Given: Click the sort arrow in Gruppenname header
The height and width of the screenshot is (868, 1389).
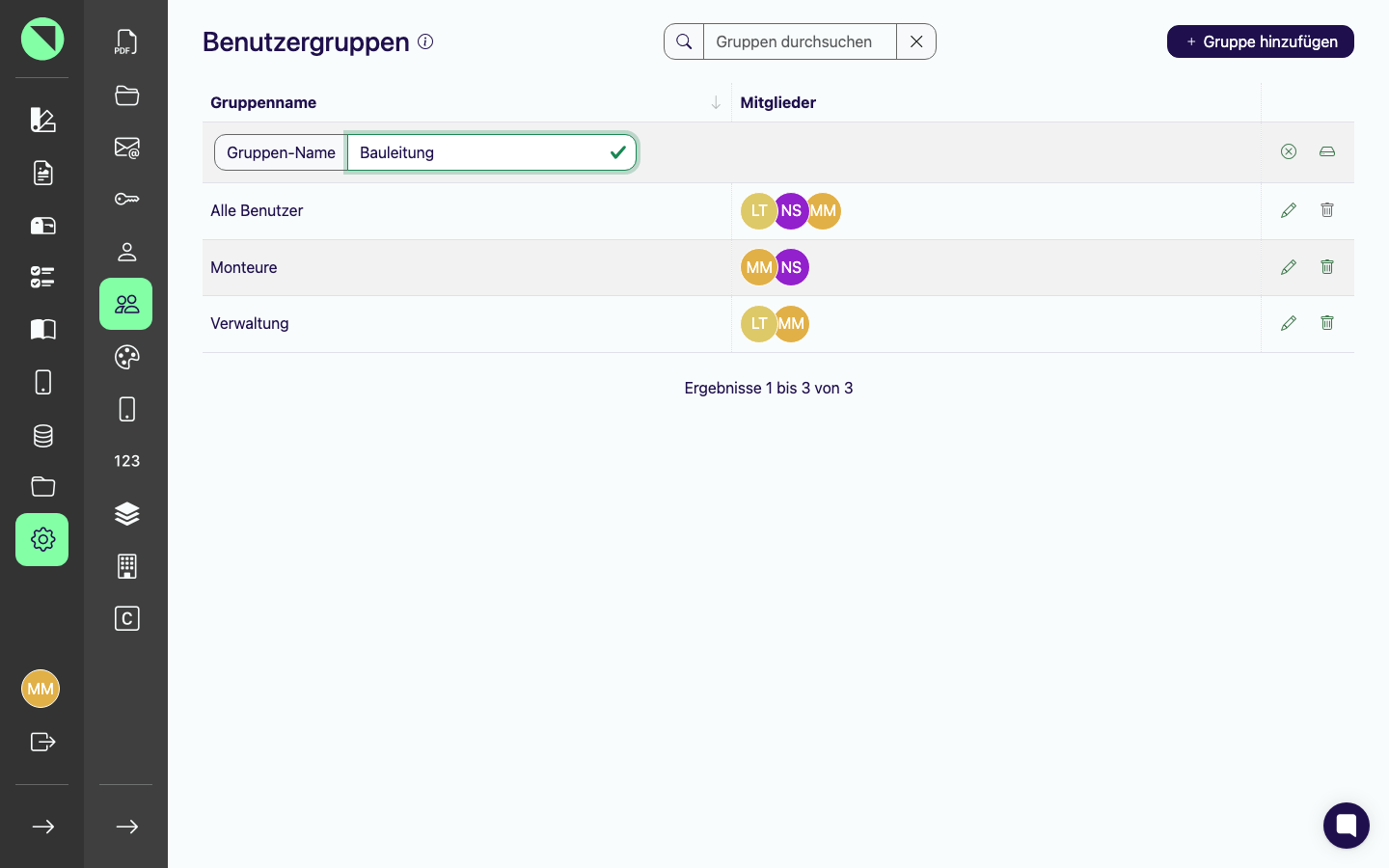Looking at the screenshot, I should click(x=716, y=102).
